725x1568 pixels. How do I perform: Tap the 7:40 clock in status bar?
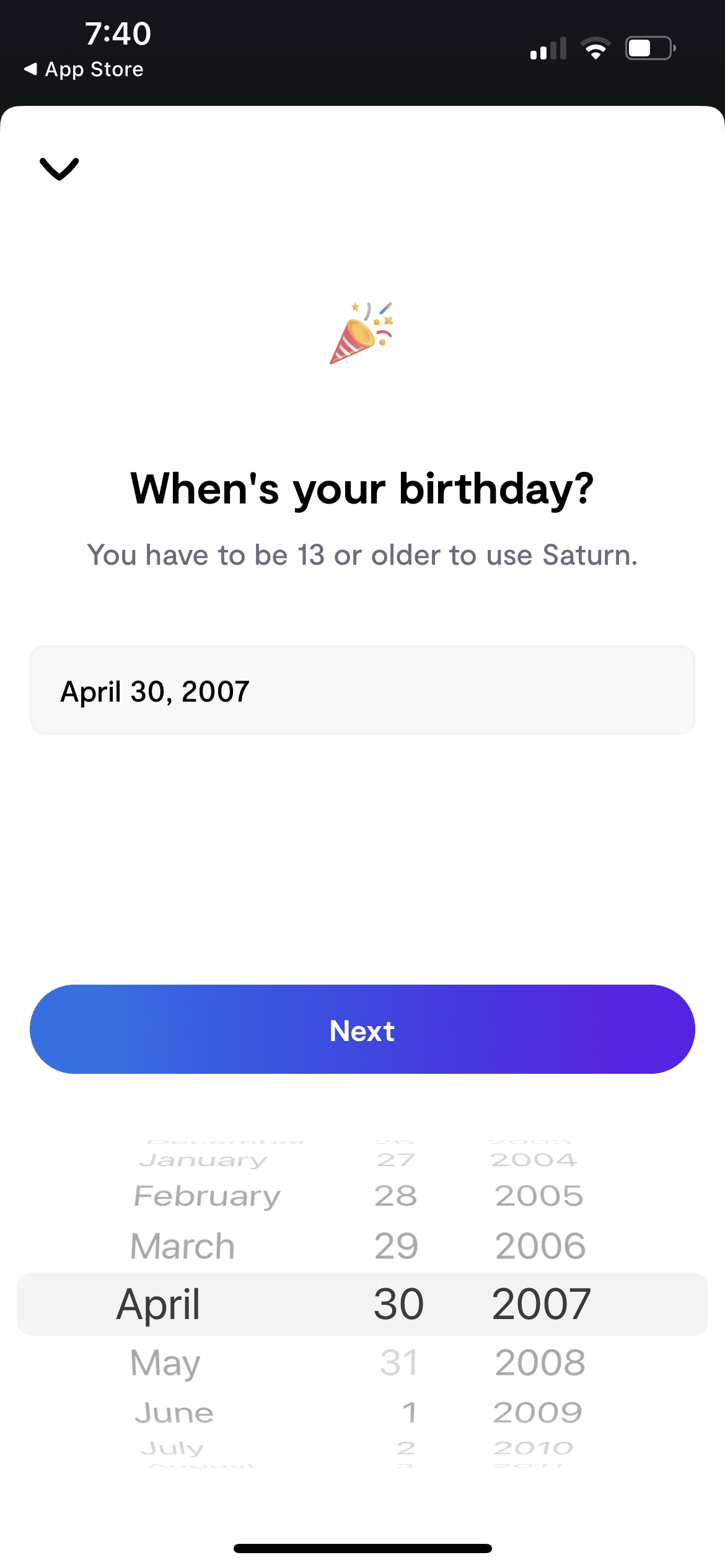[118, 33]
